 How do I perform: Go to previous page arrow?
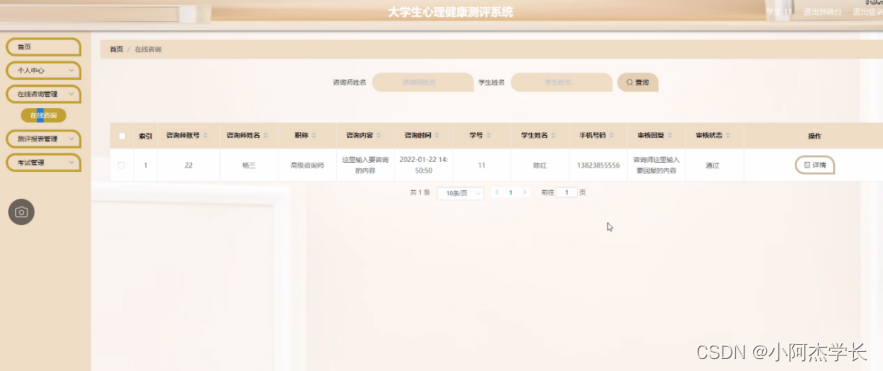[497, 193]
